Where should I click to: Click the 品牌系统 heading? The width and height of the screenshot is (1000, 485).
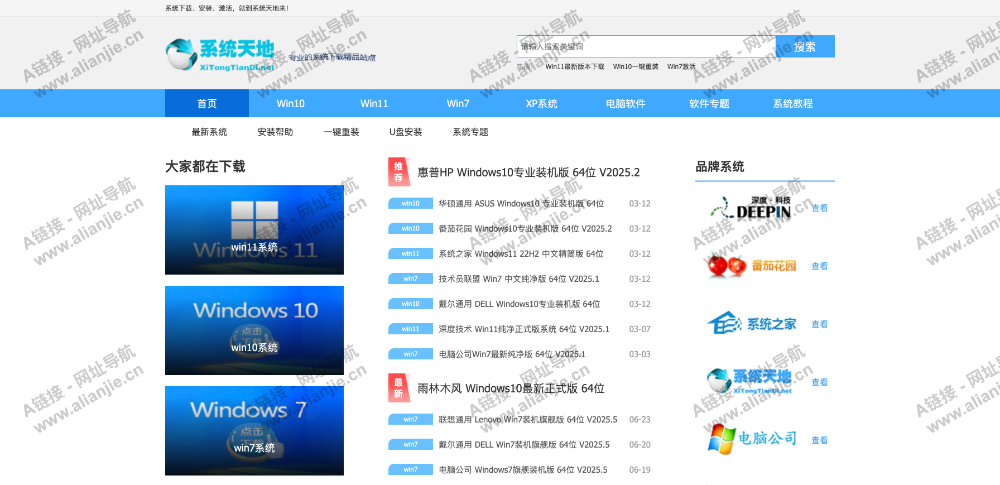pyautogui.click(x=719, y=167)
